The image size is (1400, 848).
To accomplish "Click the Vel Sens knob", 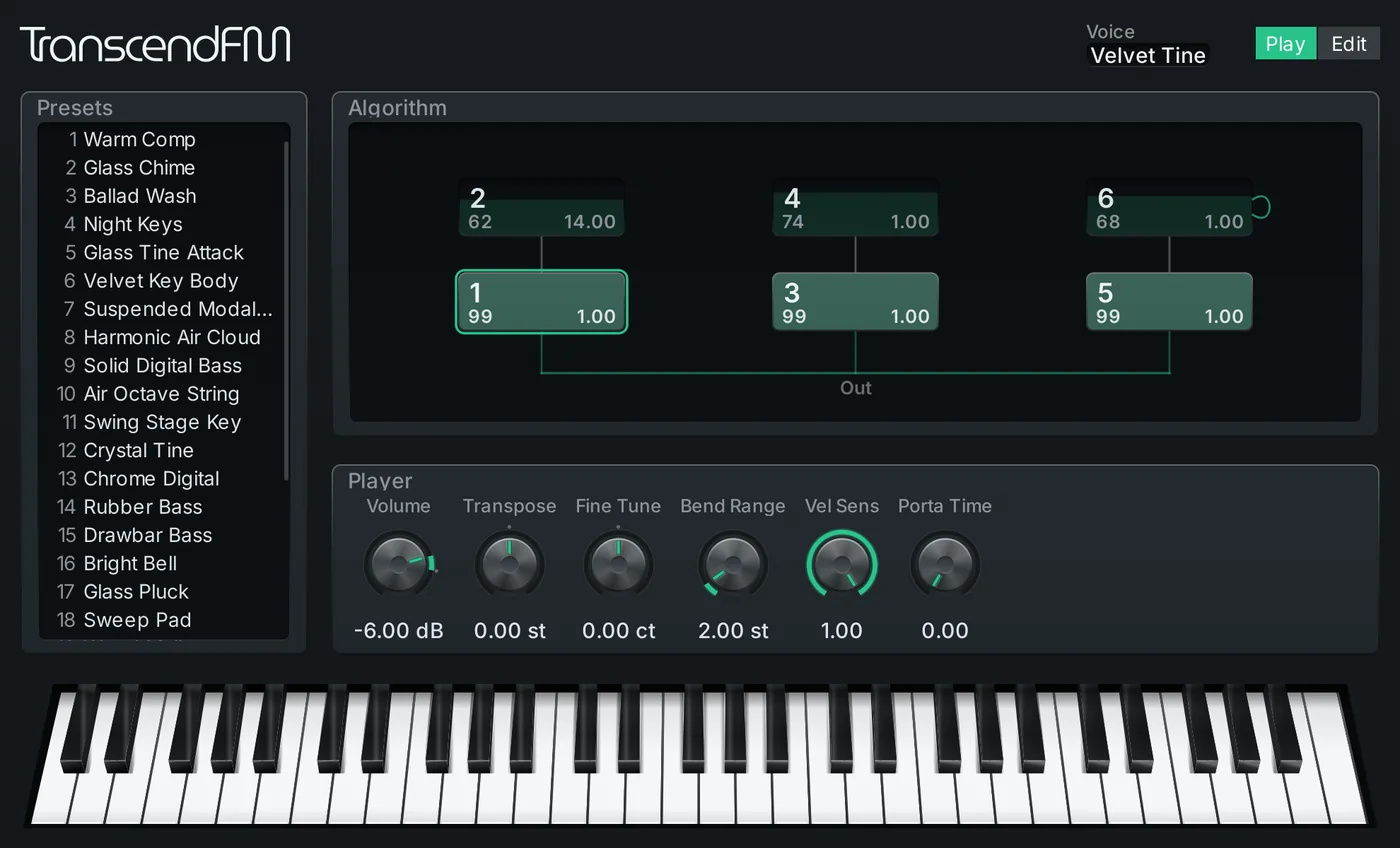I will coord(842,565).
